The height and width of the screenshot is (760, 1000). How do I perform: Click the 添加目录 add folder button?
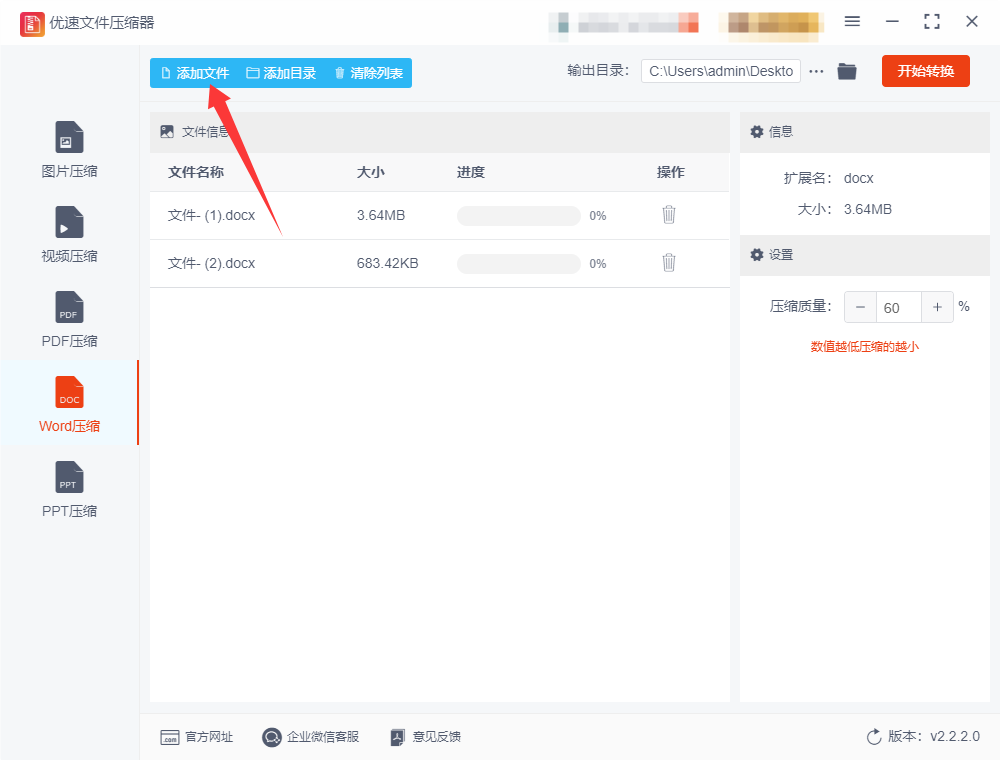tap(281, 73)
